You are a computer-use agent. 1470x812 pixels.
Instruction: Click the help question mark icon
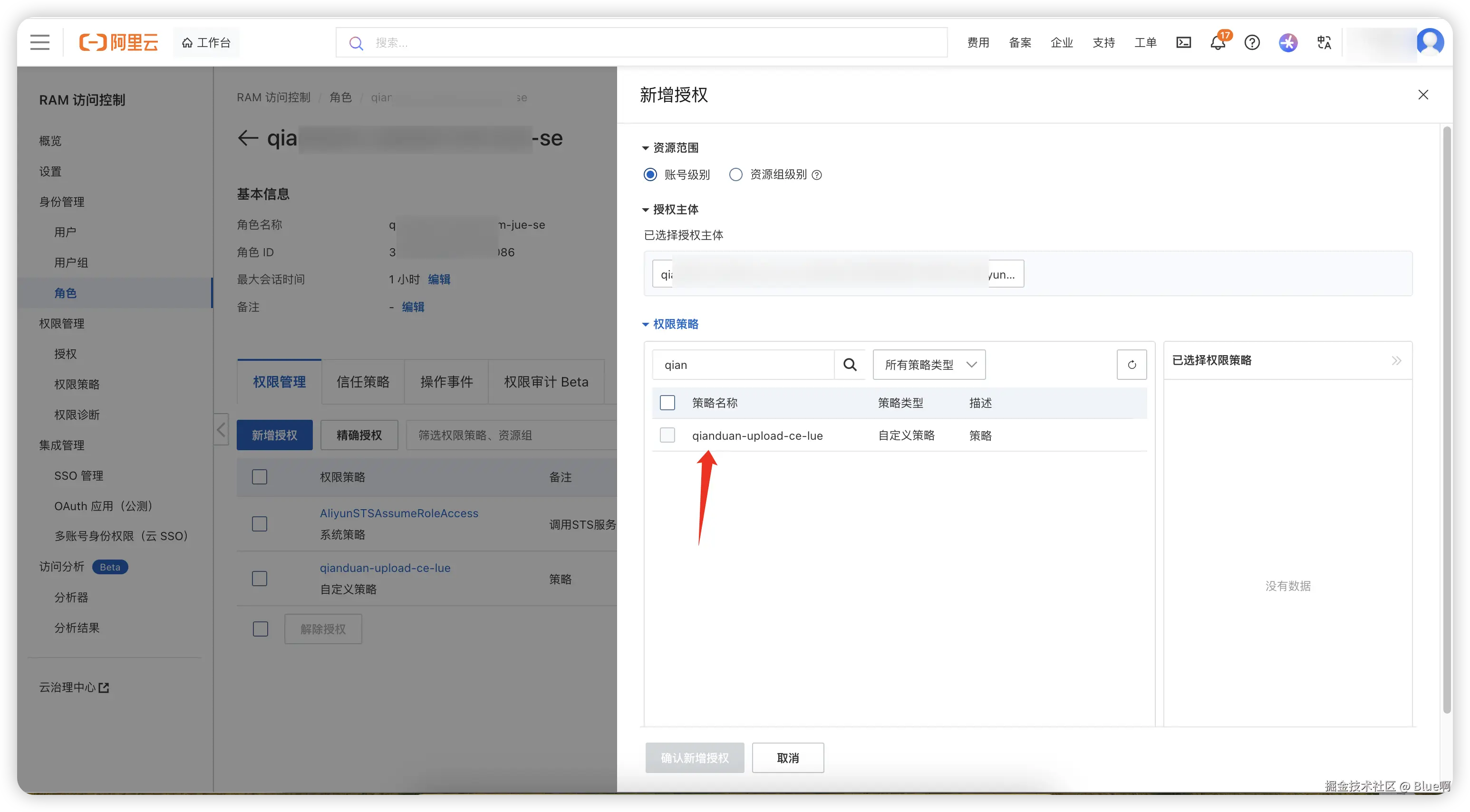point(1252,42)
